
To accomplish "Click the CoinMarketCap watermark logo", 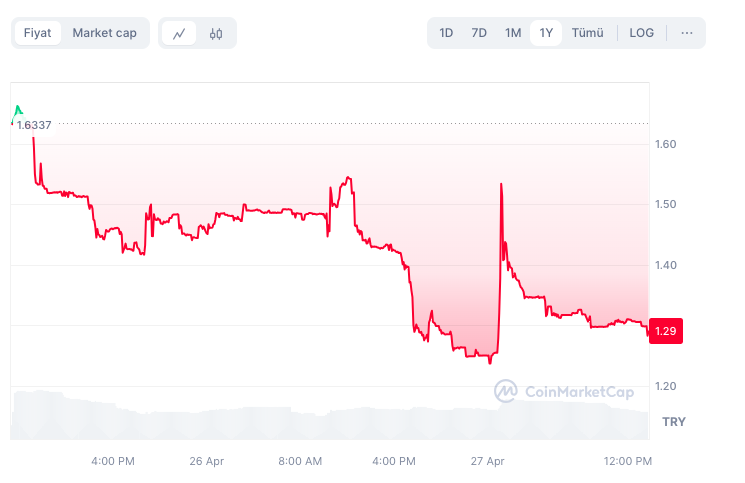I will 564,392.
